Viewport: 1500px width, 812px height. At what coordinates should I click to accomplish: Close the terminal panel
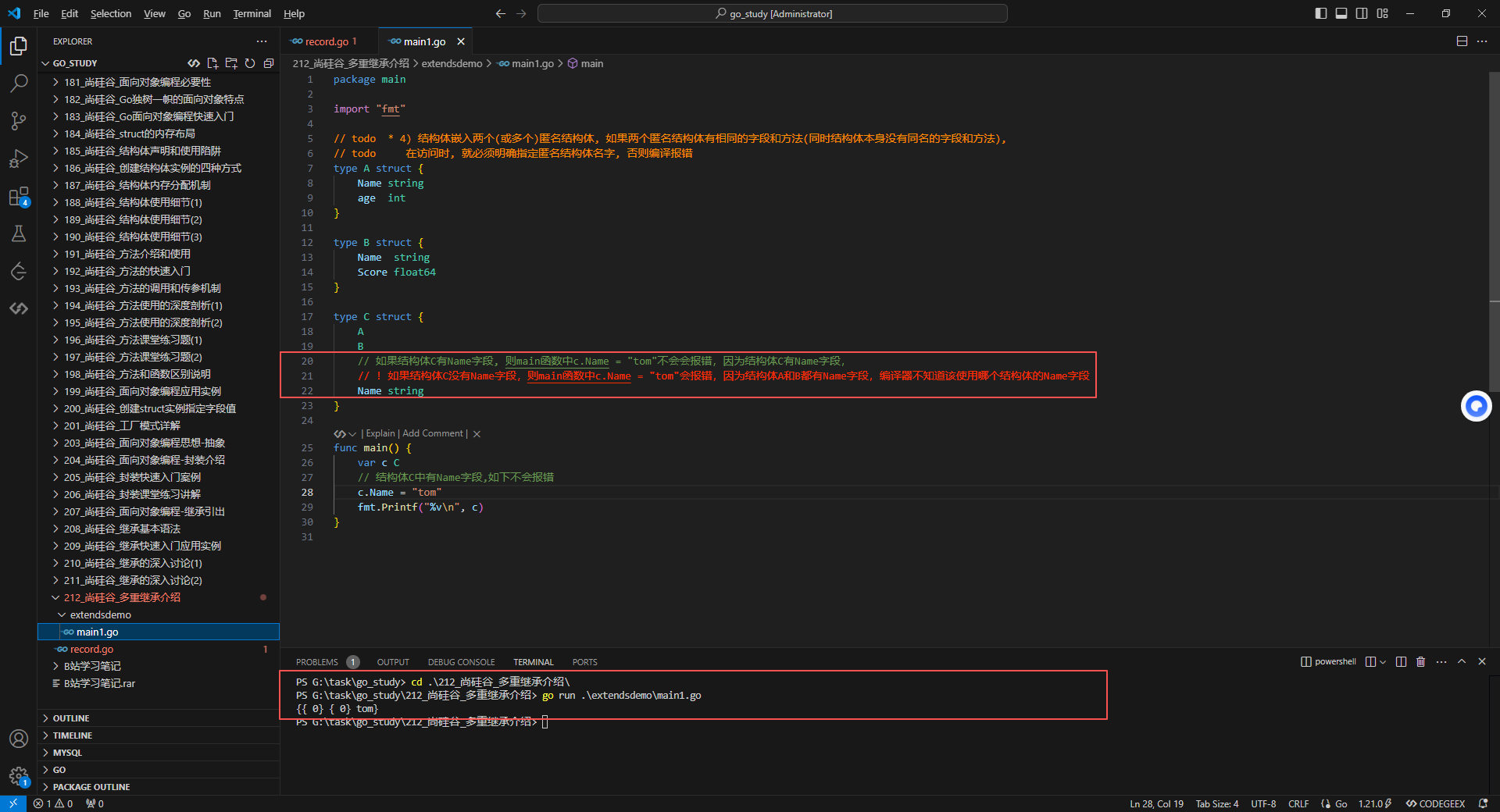tap(1482, 661)
